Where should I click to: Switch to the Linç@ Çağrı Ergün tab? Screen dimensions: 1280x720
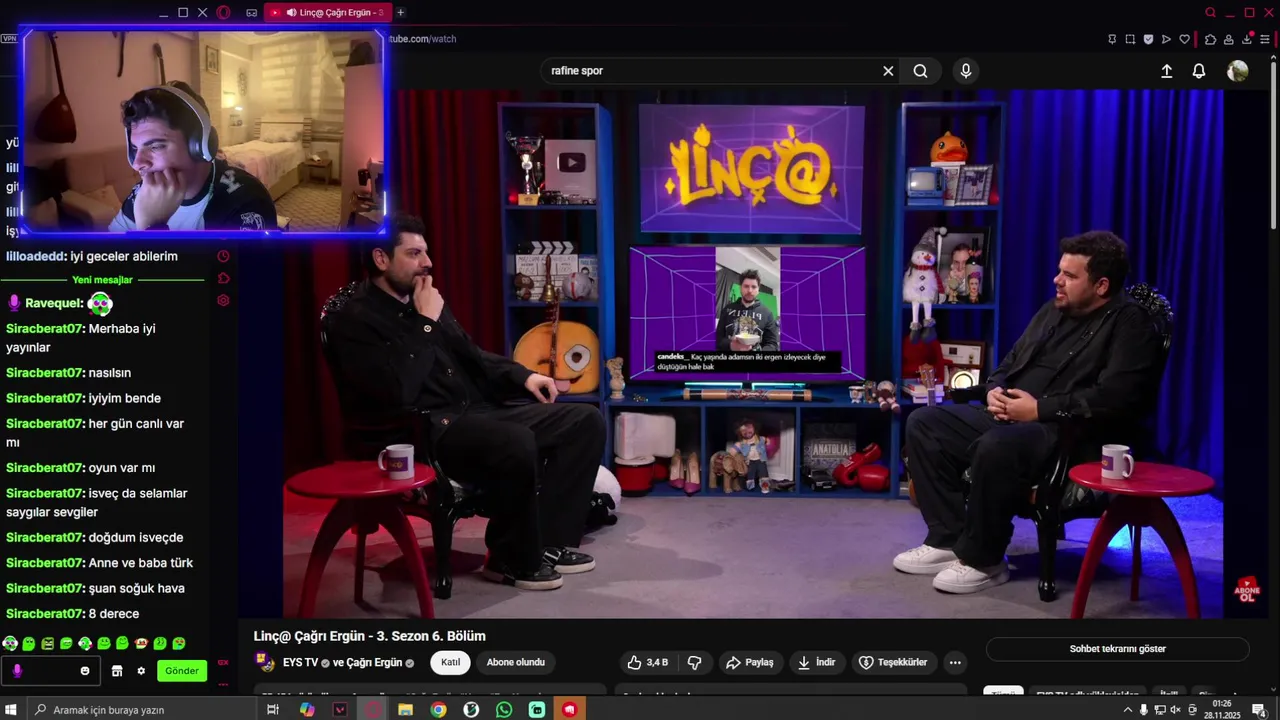(x=328, y=12)
